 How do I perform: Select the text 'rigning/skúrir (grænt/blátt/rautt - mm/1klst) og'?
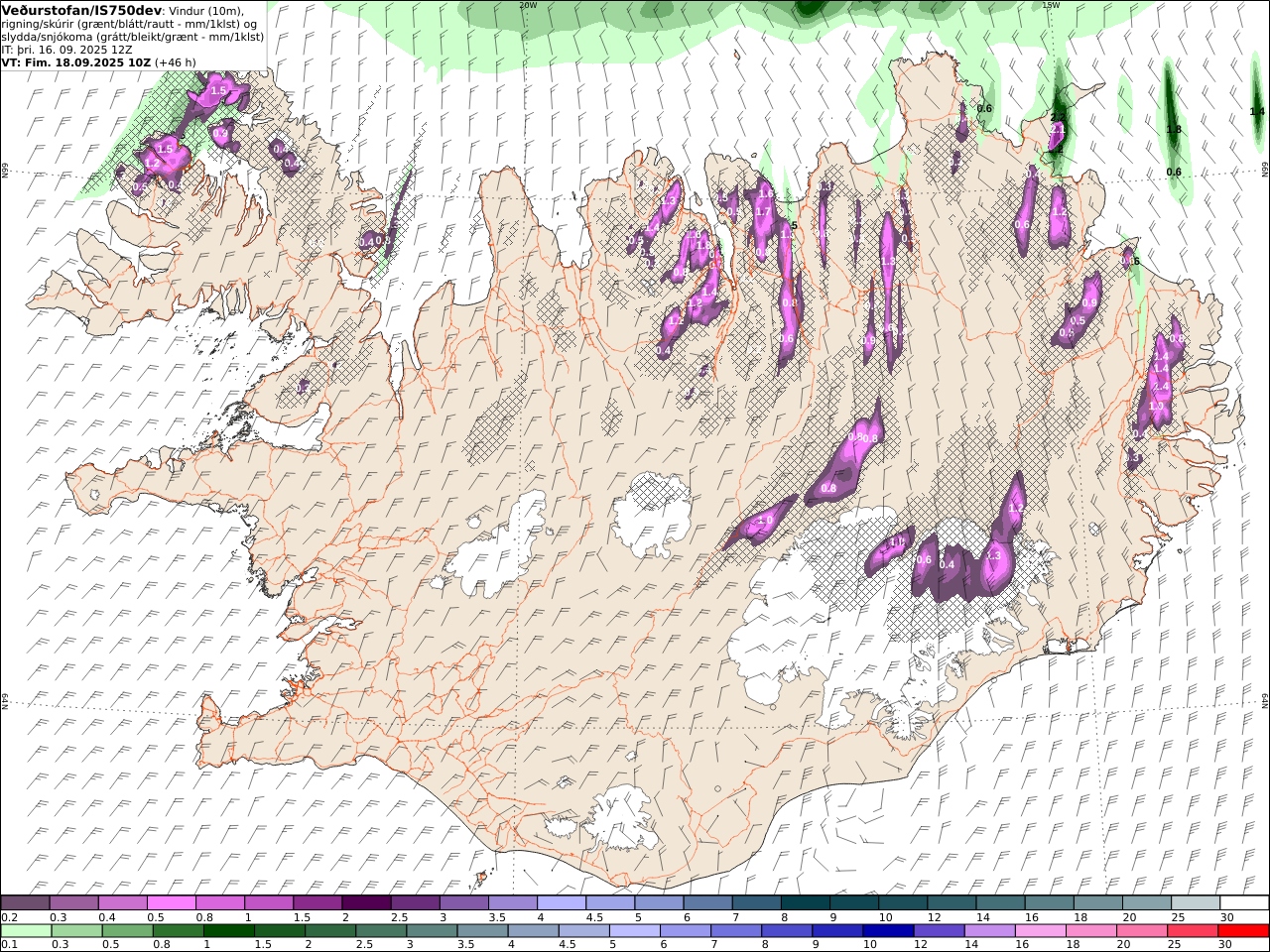click(x=129, y=24)
